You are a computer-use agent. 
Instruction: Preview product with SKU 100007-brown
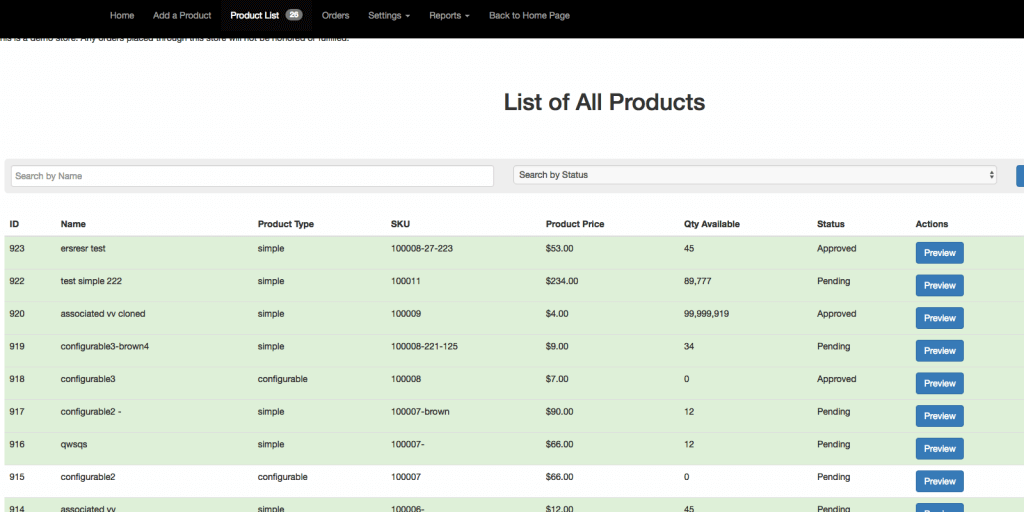point(939,416)
